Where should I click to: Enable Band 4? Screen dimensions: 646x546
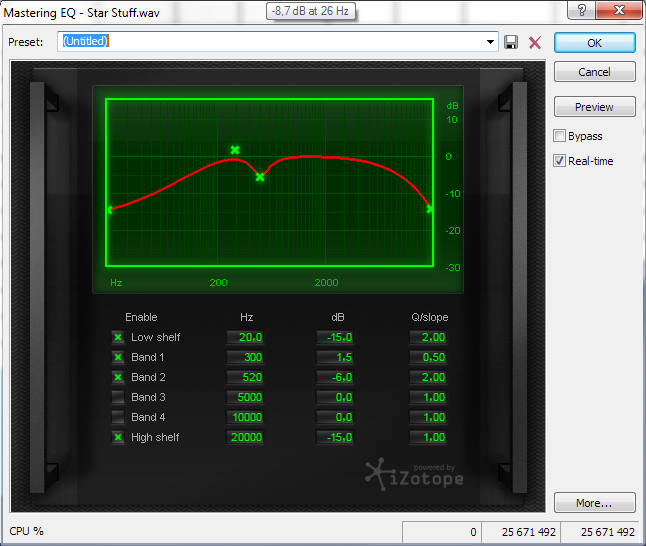tap(118, 417)
